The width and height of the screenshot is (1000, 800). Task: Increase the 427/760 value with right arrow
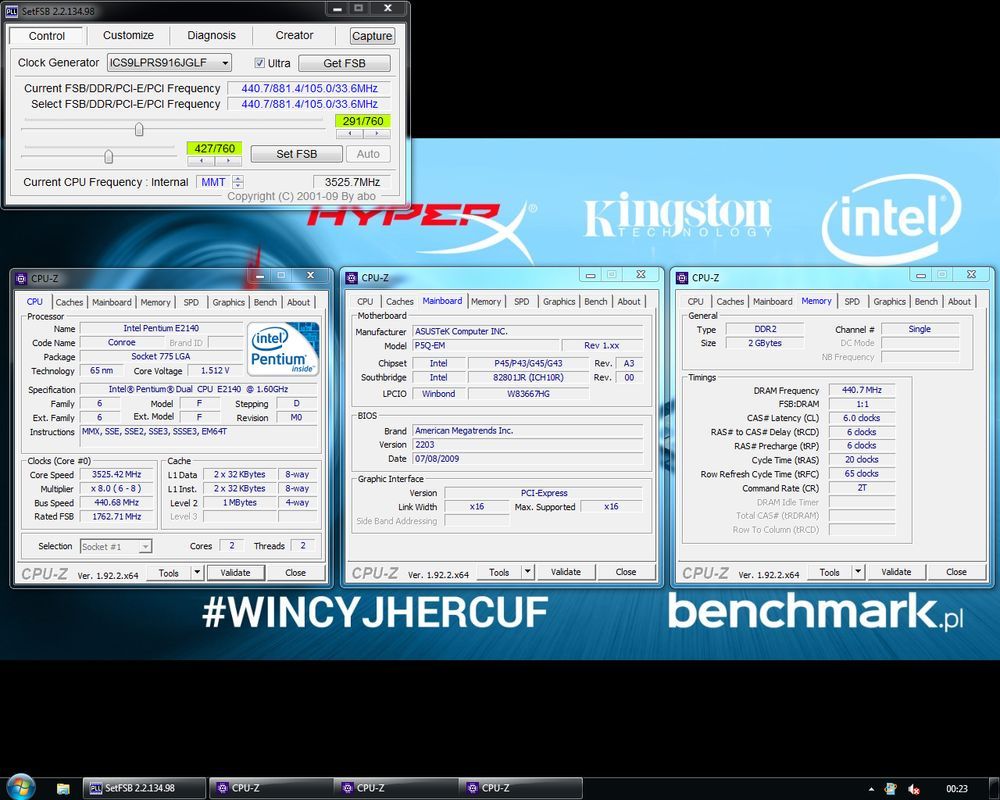point(228,161)
